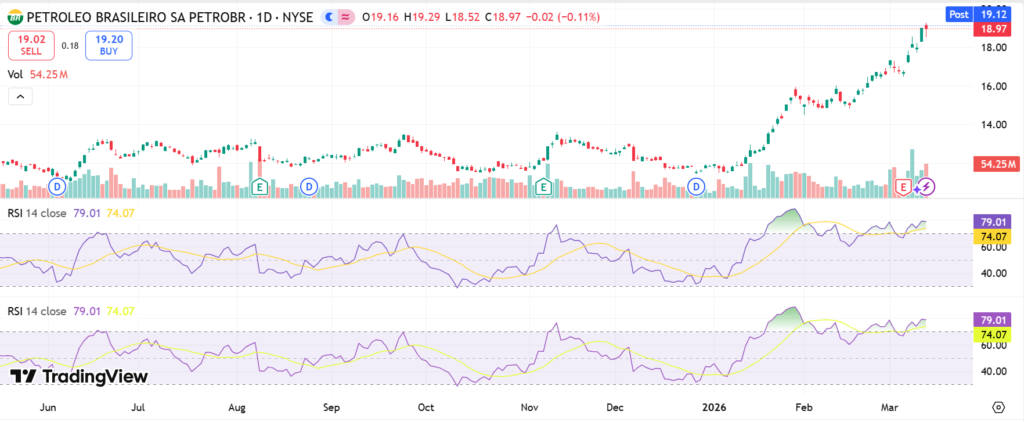Screen dimensions: 1024x422
Task: Toggle the moon extended-hours session indicator
Action: [x=328, y=15]
